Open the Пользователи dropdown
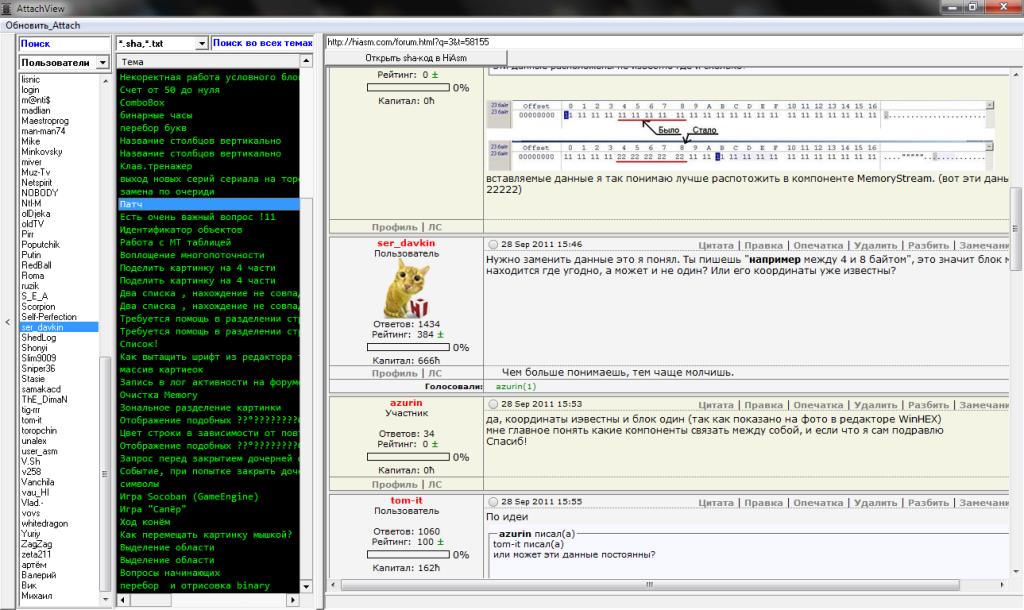1024x610 pixels. pos(103,63)
